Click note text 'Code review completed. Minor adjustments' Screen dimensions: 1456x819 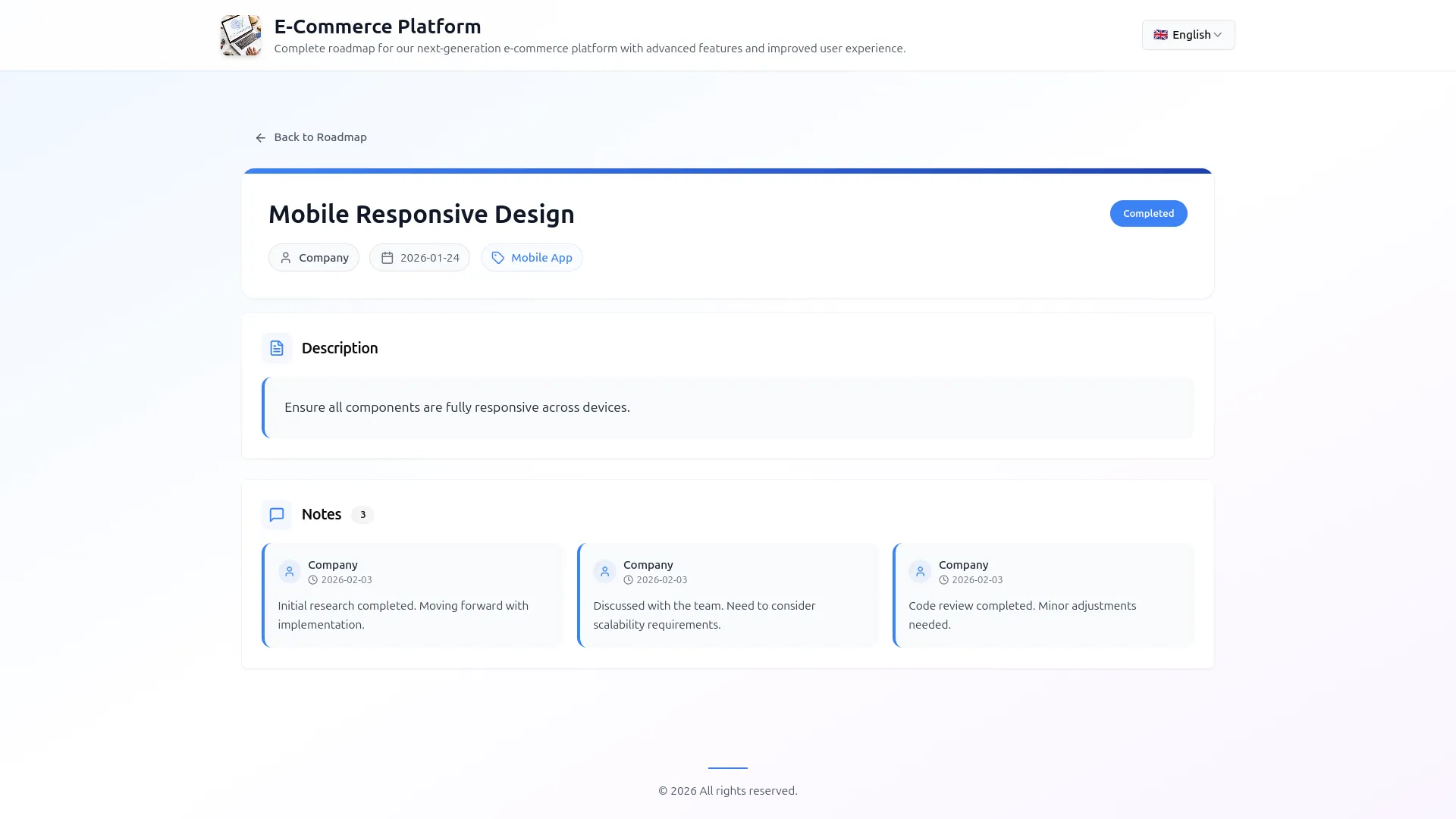(1022, 606)
